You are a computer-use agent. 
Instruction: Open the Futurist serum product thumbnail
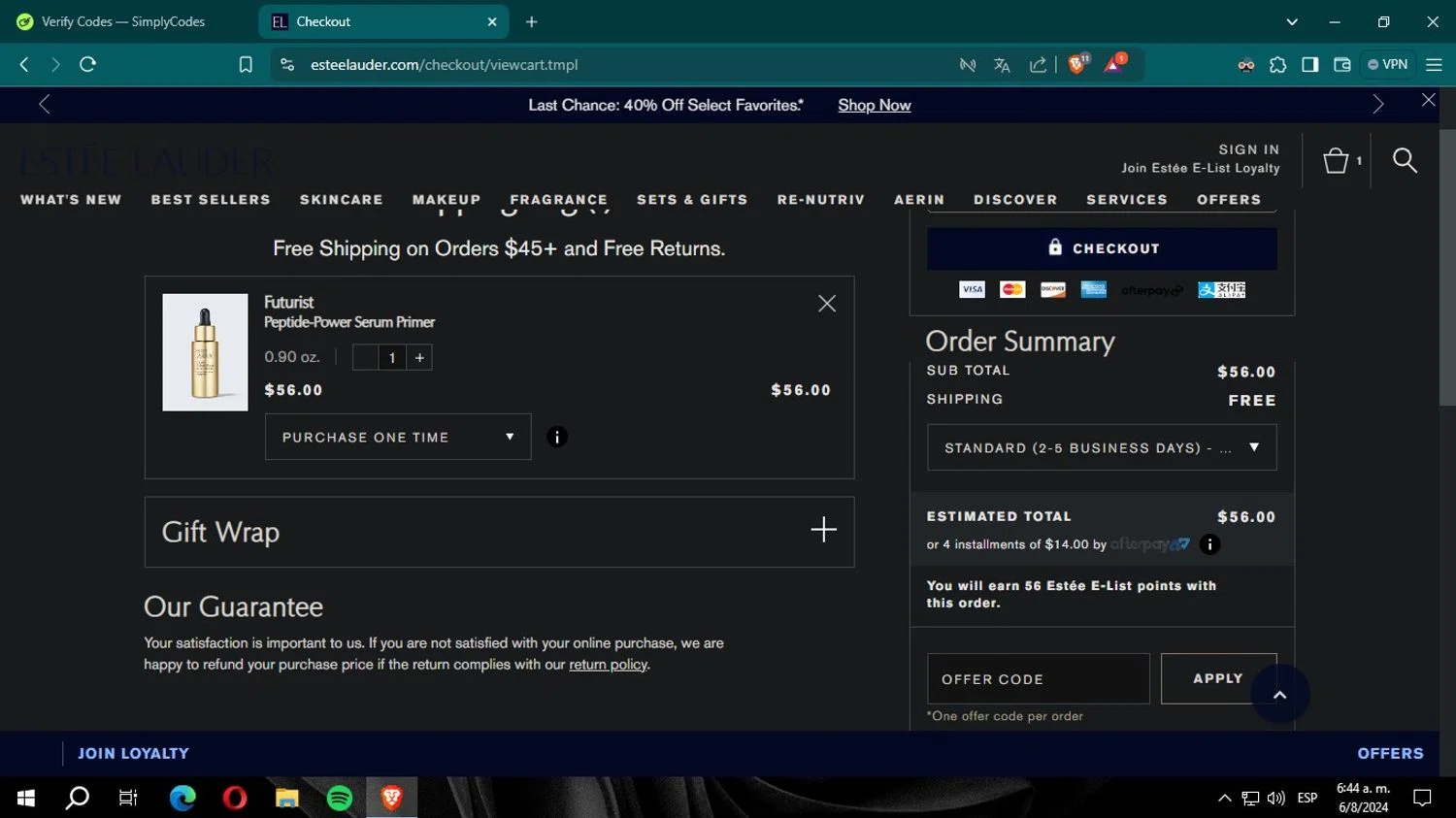[205, 352]
